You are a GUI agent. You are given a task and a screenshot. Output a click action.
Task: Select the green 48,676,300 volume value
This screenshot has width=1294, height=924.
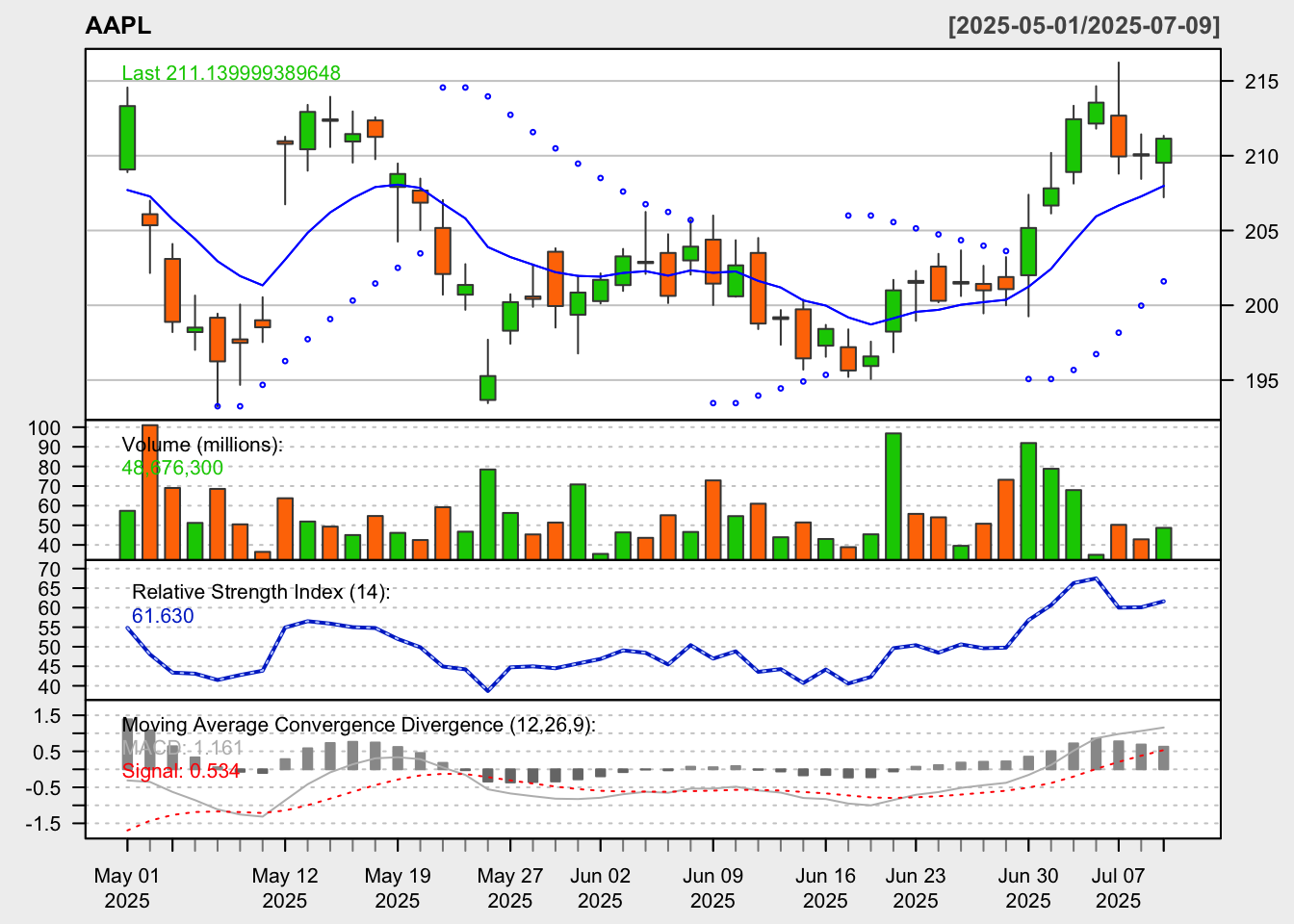pos(172,468)
